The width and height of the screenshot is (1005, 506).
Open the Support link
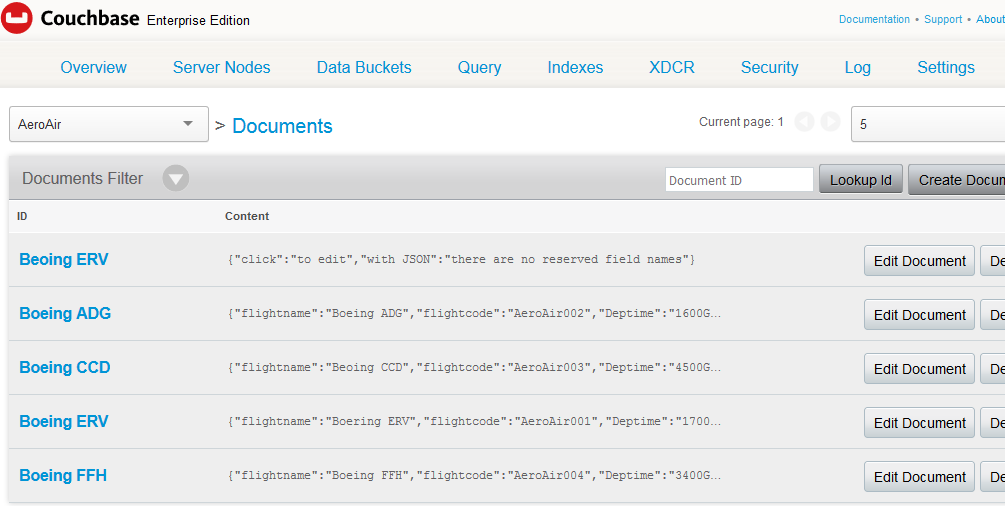(x=943, y=19)
